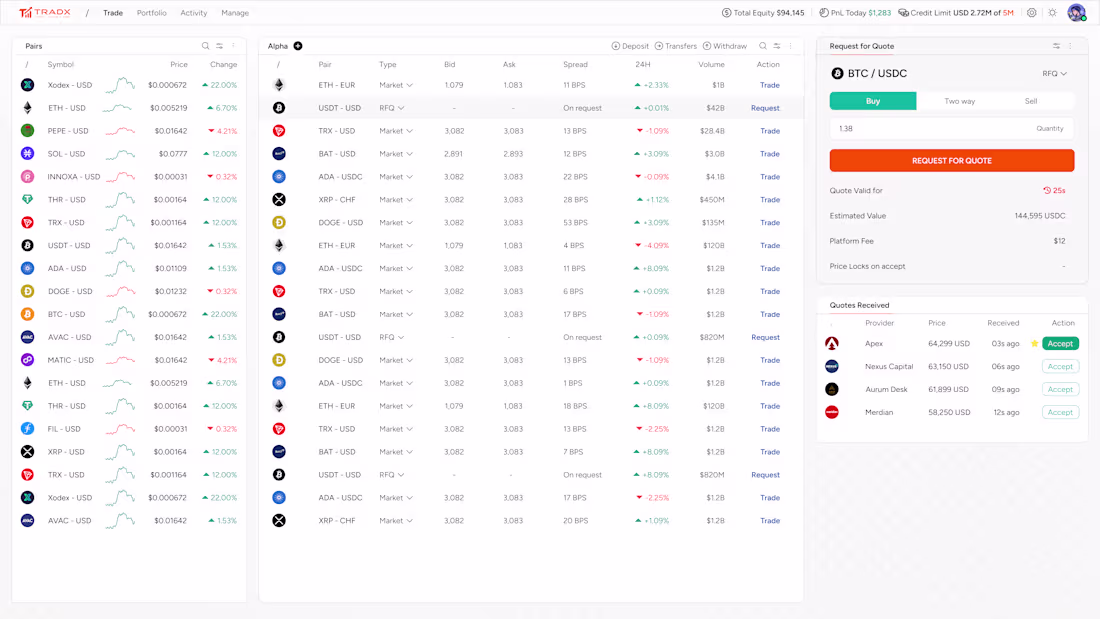Click Trade link for ETH - EUR 11 BPS
This screenshot has height=619, width=1100.
(x=770, y=85)
